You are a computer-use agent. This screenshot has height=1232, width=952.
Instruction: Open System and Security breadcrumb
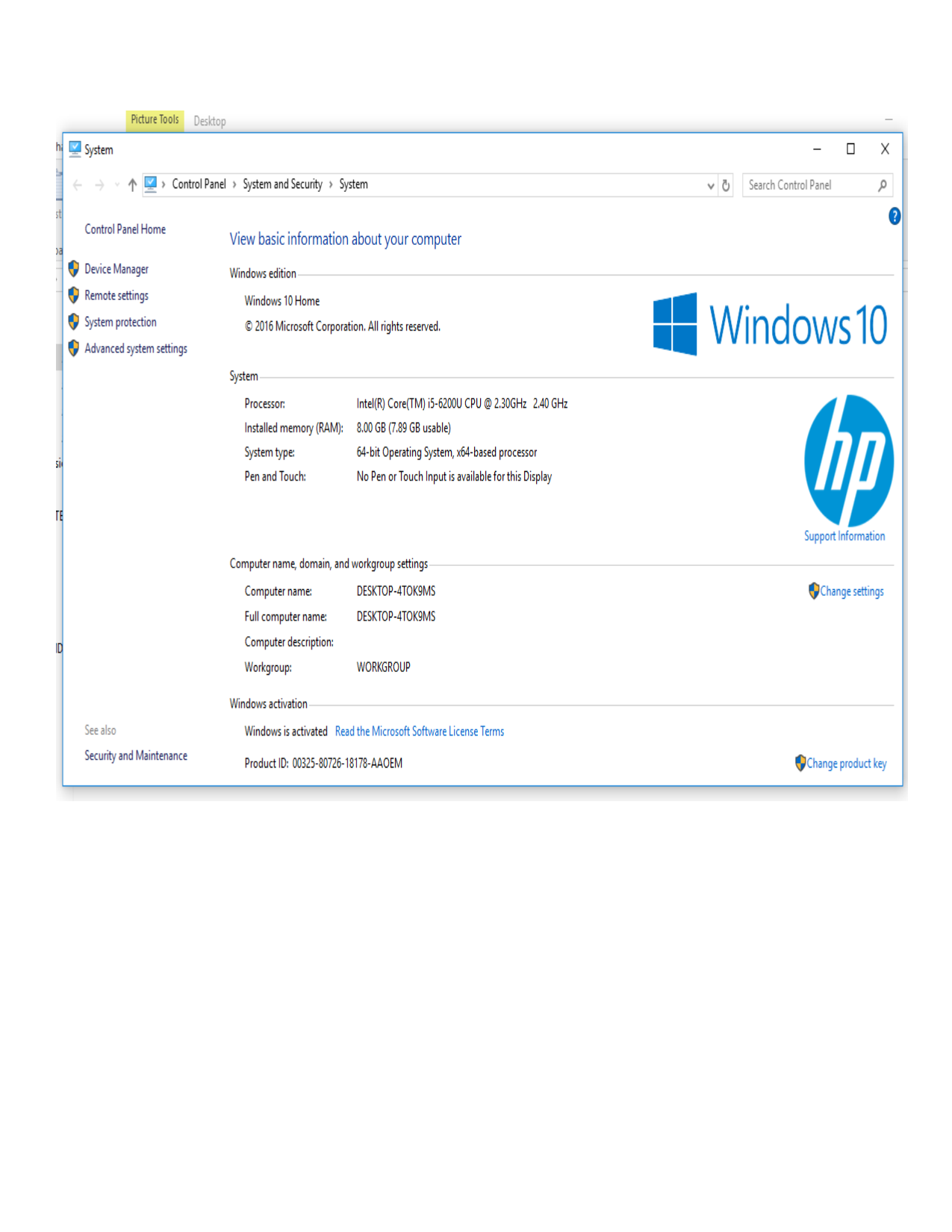[x=282, y=184]
